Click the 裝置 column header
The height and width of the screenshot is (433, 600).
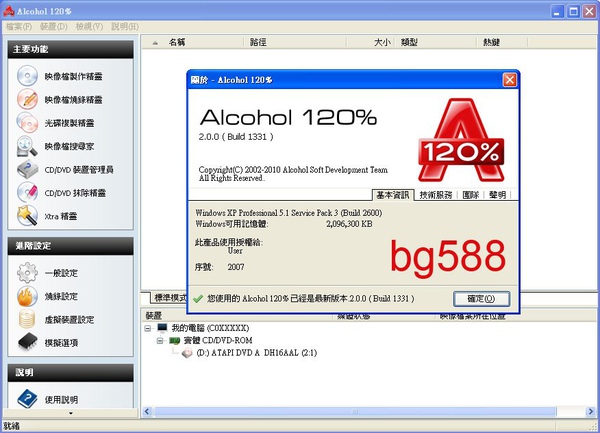[238, 316]
